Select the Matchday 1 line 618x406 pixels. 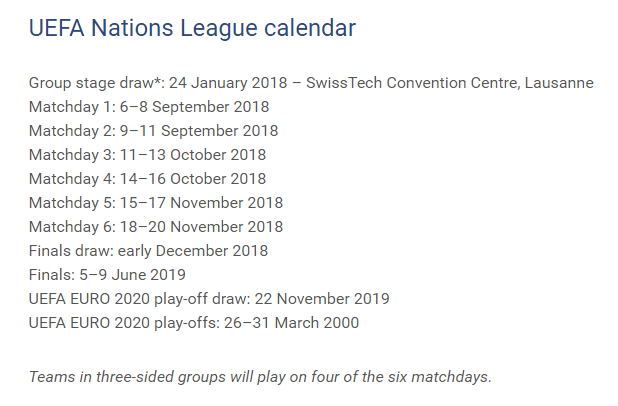click(x=148, y=106)
